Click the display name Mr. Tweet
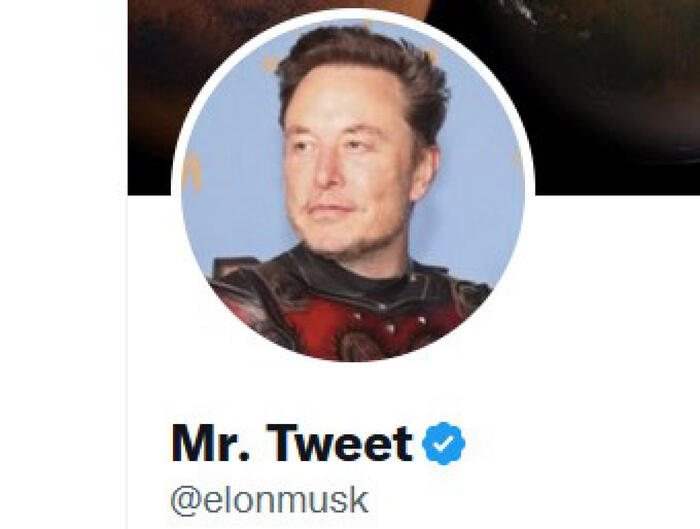The height and width of the screenshot is (529, 700). click(x=292, y=443)
